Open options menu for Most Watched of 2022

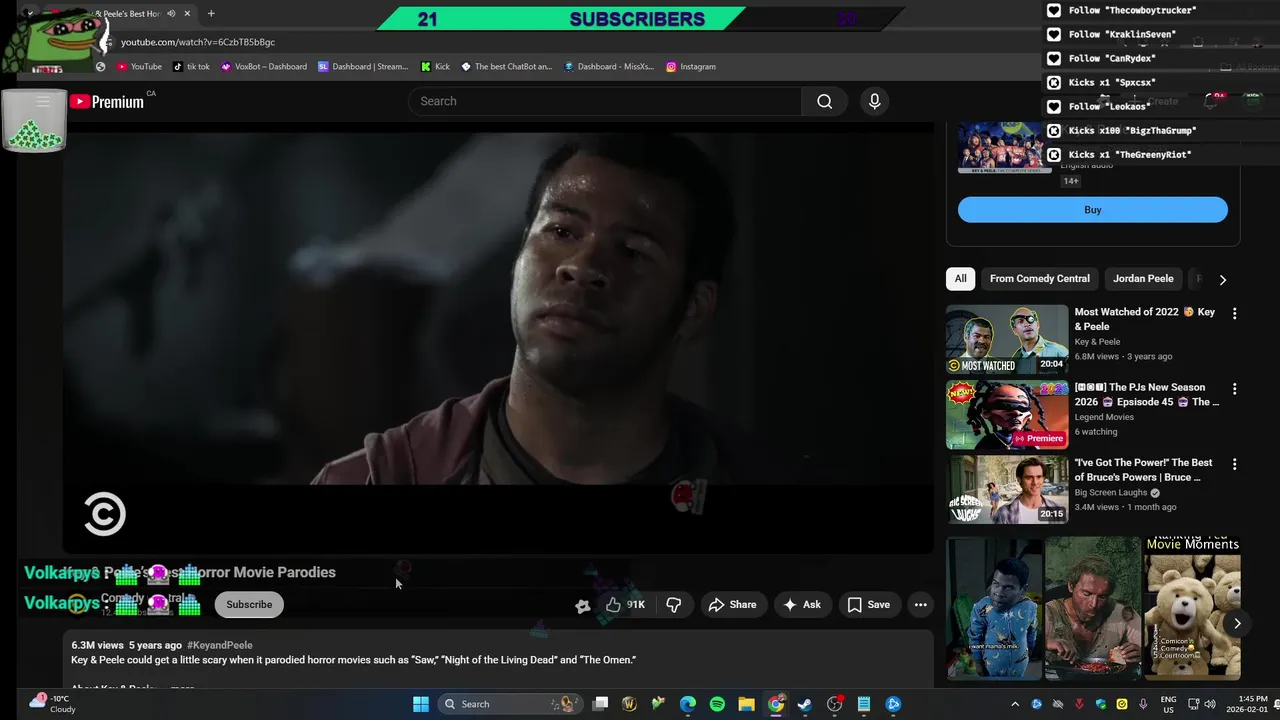click(x=1234, y=313)
